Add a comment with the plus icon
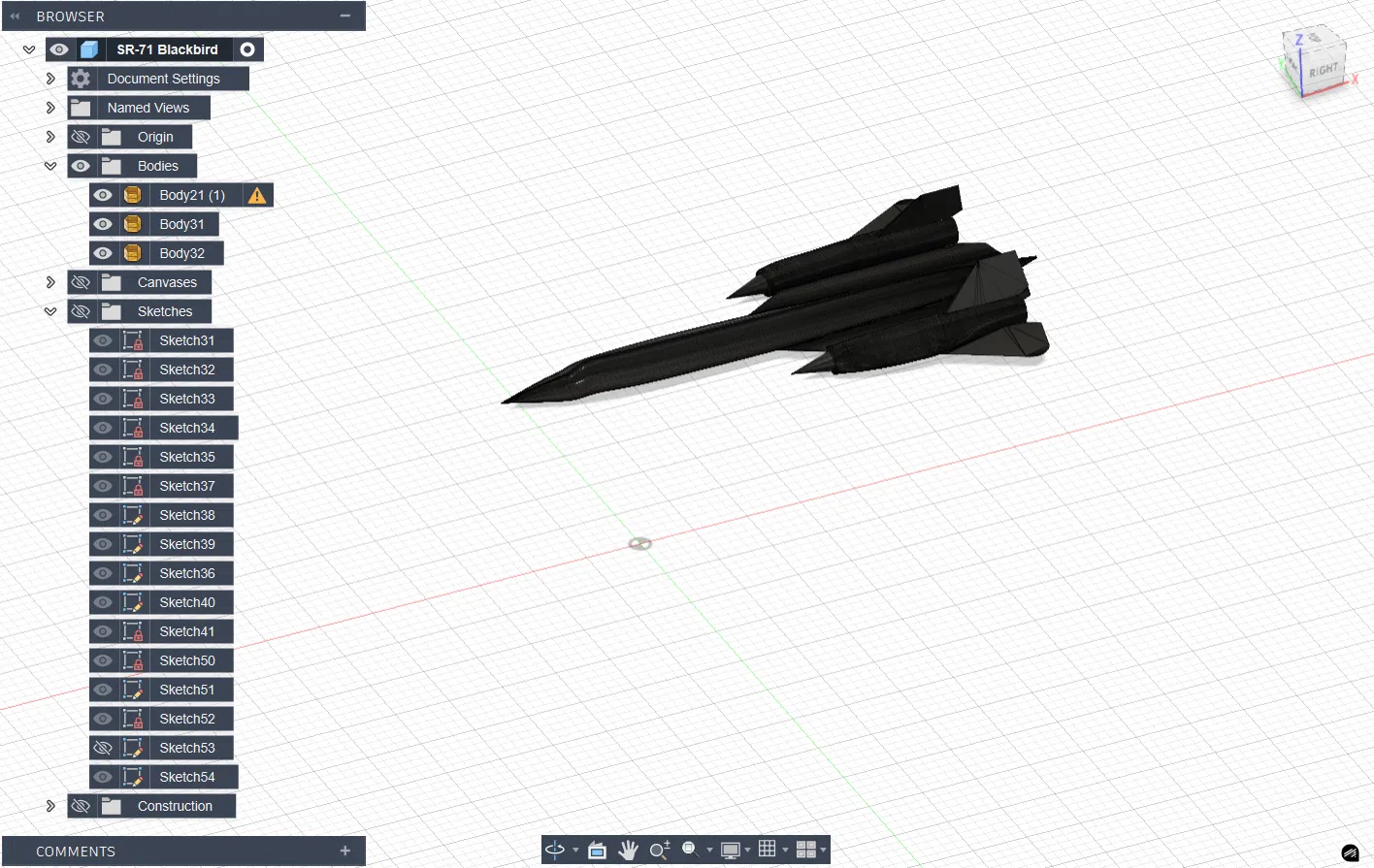The width and height of the screenshot is (1374, 868). 344,851
